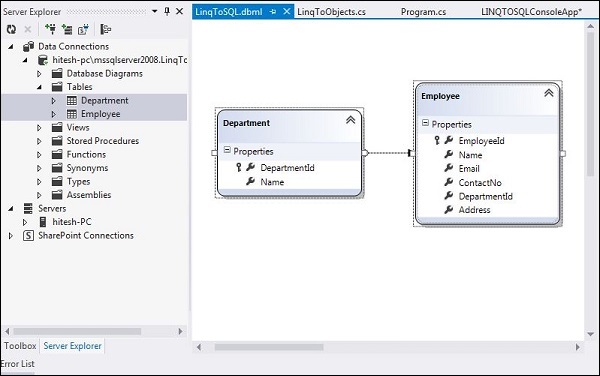Click Server Explorer horizontal scroll right arrow
The width and height of the screenshot is (600, 376).
(x=180, y=331)
